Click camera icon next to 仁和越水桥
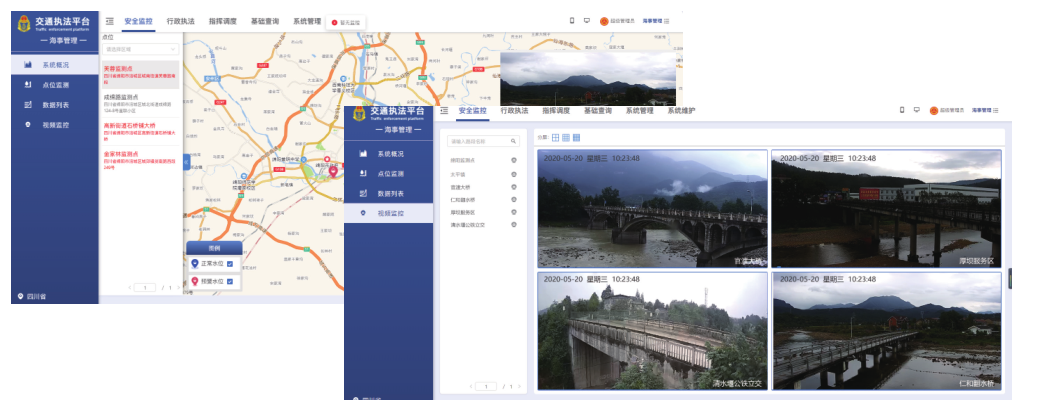This screenshot has height=413, width=1037. click(x=513, y=199)
